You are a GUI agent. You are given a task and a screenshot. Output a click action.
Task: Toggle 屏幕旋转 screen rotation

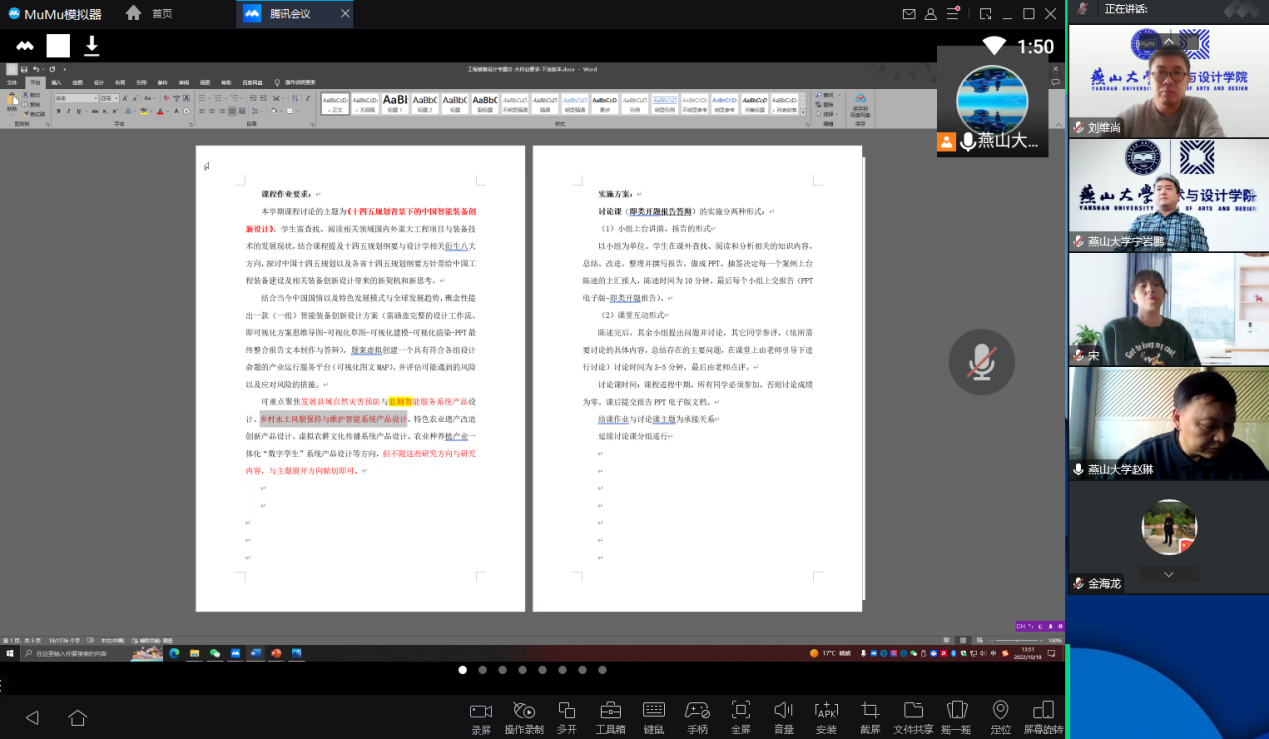[x=1043, y=711]
